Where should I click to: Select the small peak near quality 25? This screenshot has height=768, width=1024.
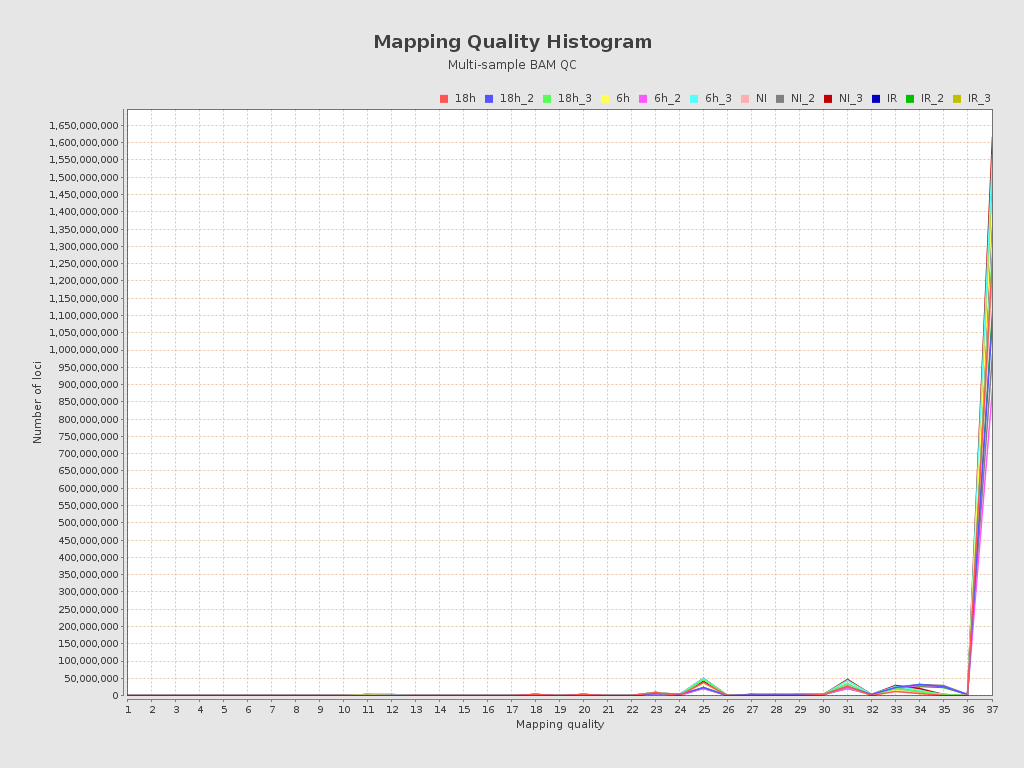[x=705, y=680]
